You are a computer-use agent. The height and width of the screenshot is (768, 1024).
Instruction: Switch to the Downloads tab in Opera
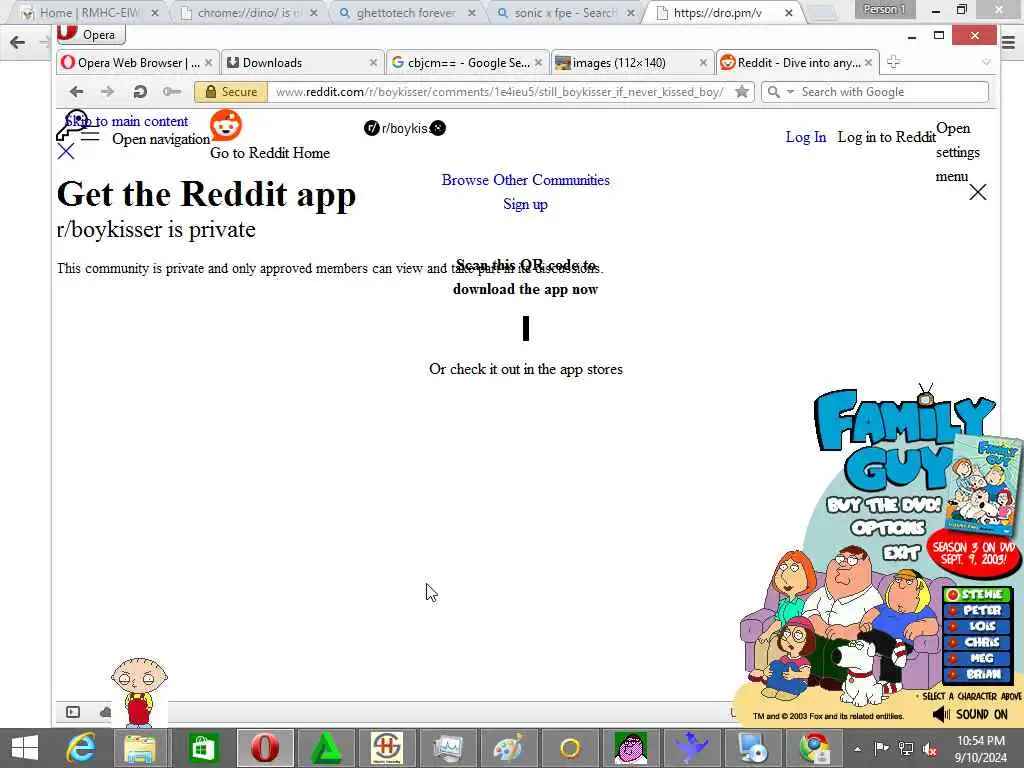point(301,63)
